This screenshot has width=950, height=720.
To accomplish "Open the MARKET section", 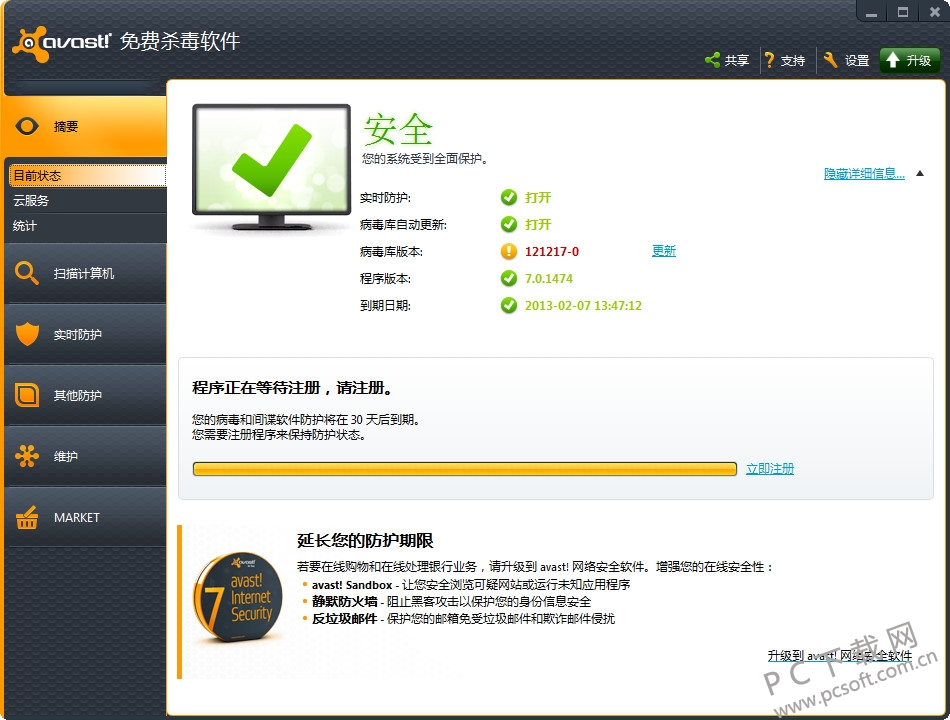I will [x=85, y=517].
